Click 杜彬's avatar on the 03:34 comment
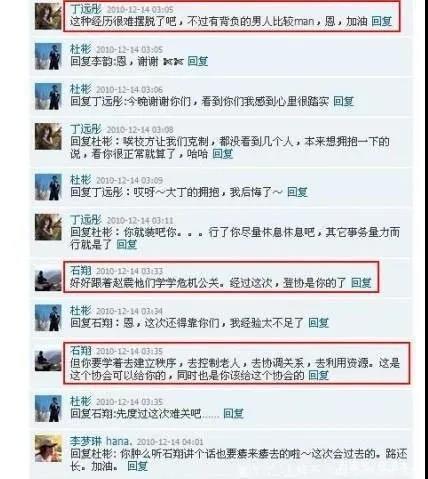 [48, 318]
